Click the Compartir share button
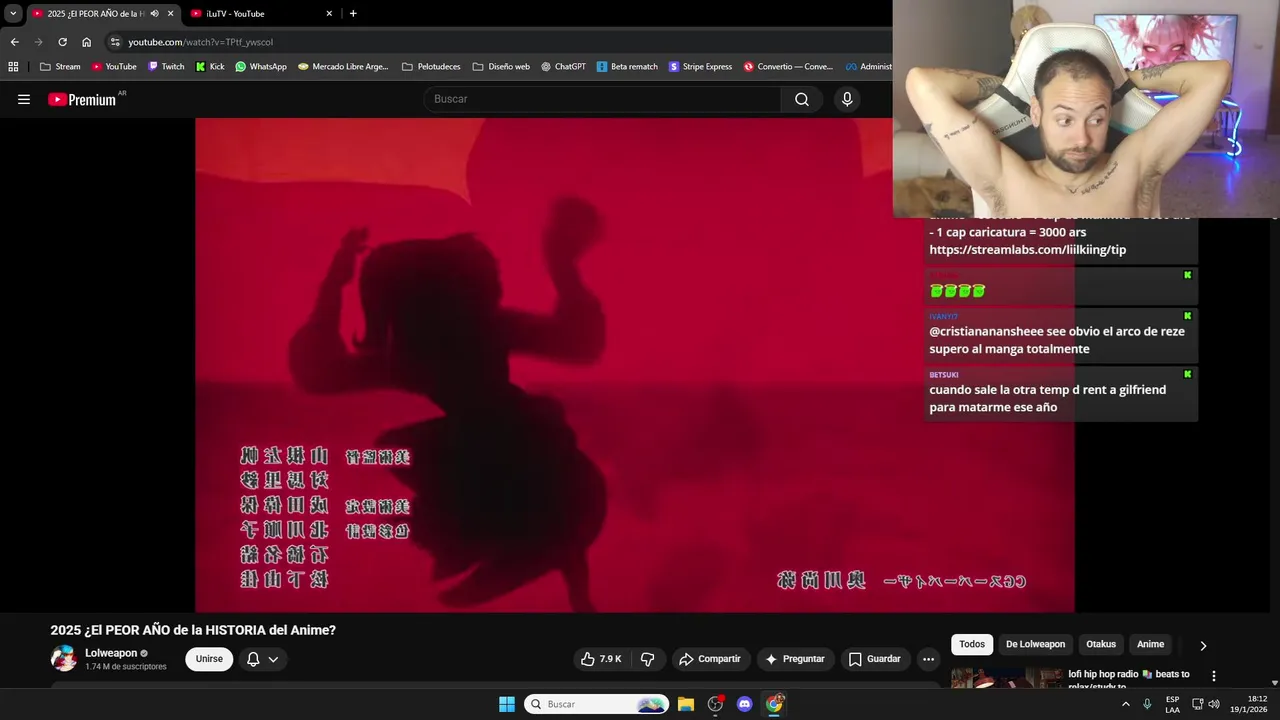 710,659
